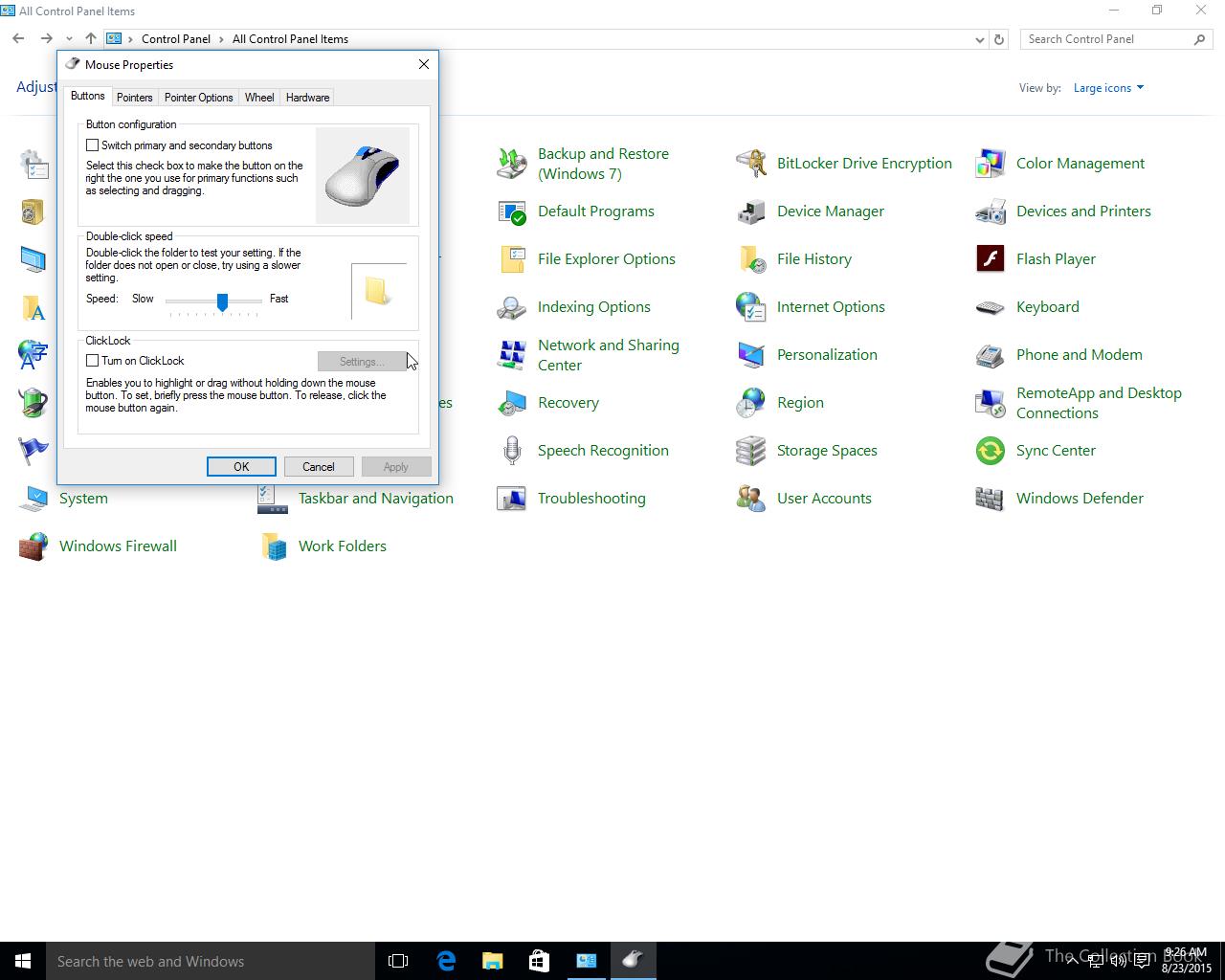Viewport: 1225px width, 980px height.
Task: Turn on the ClickLock checkbox
Action: click(x=93, y=361)
